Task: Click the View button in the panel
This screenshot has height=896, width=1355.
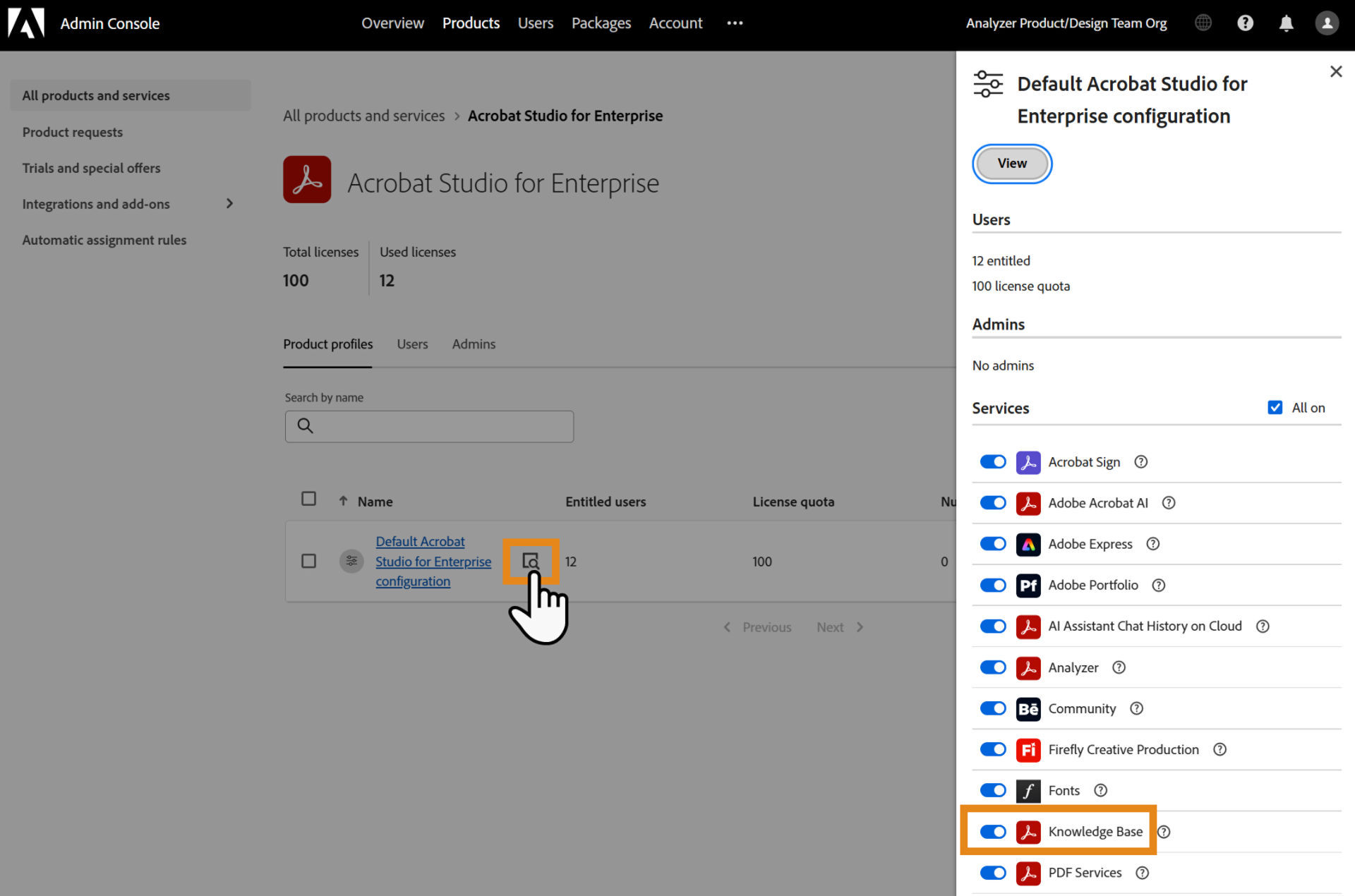Action: [x=1012, y=164]
